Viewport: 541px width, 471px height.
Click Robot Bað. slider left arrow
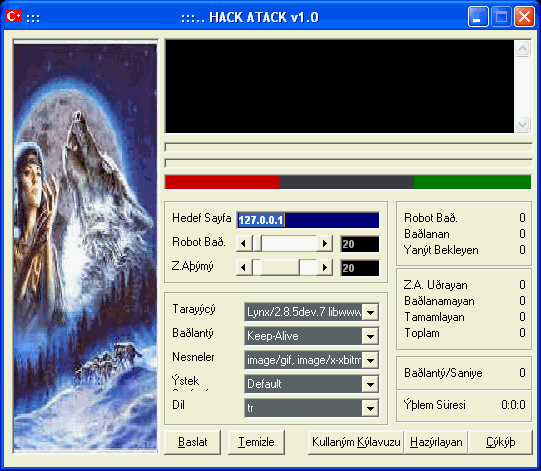(244, 244)
